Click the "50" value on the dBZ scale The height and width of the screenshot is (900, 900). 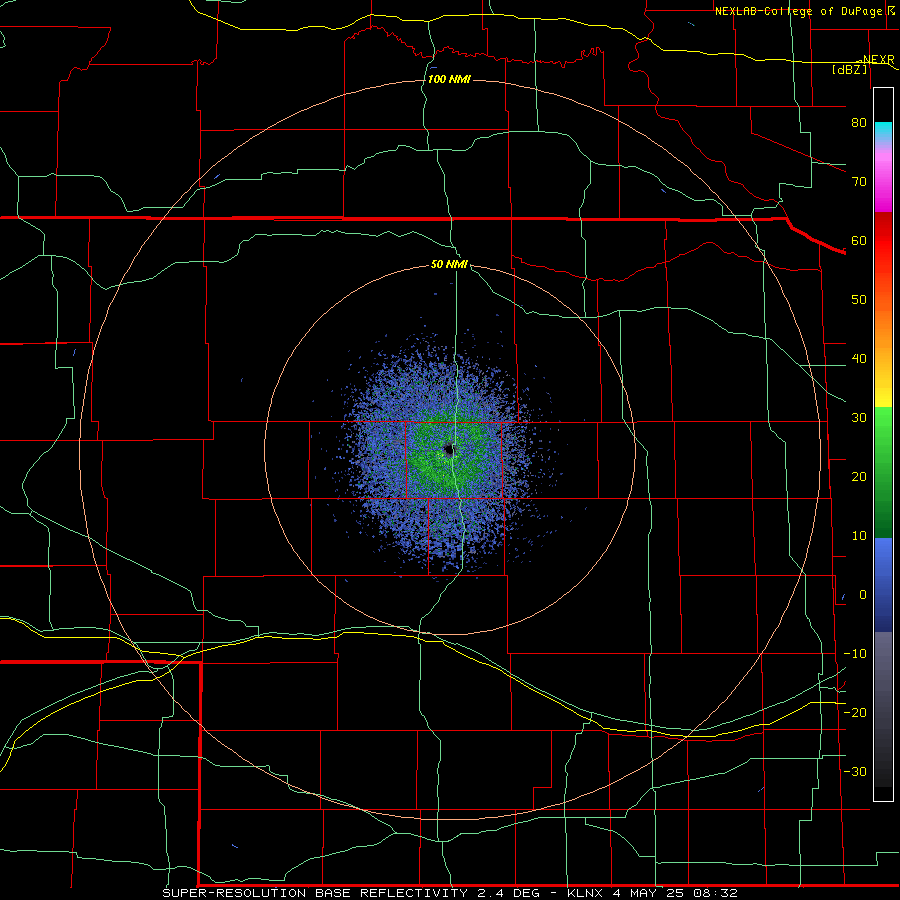click(859, 300)
